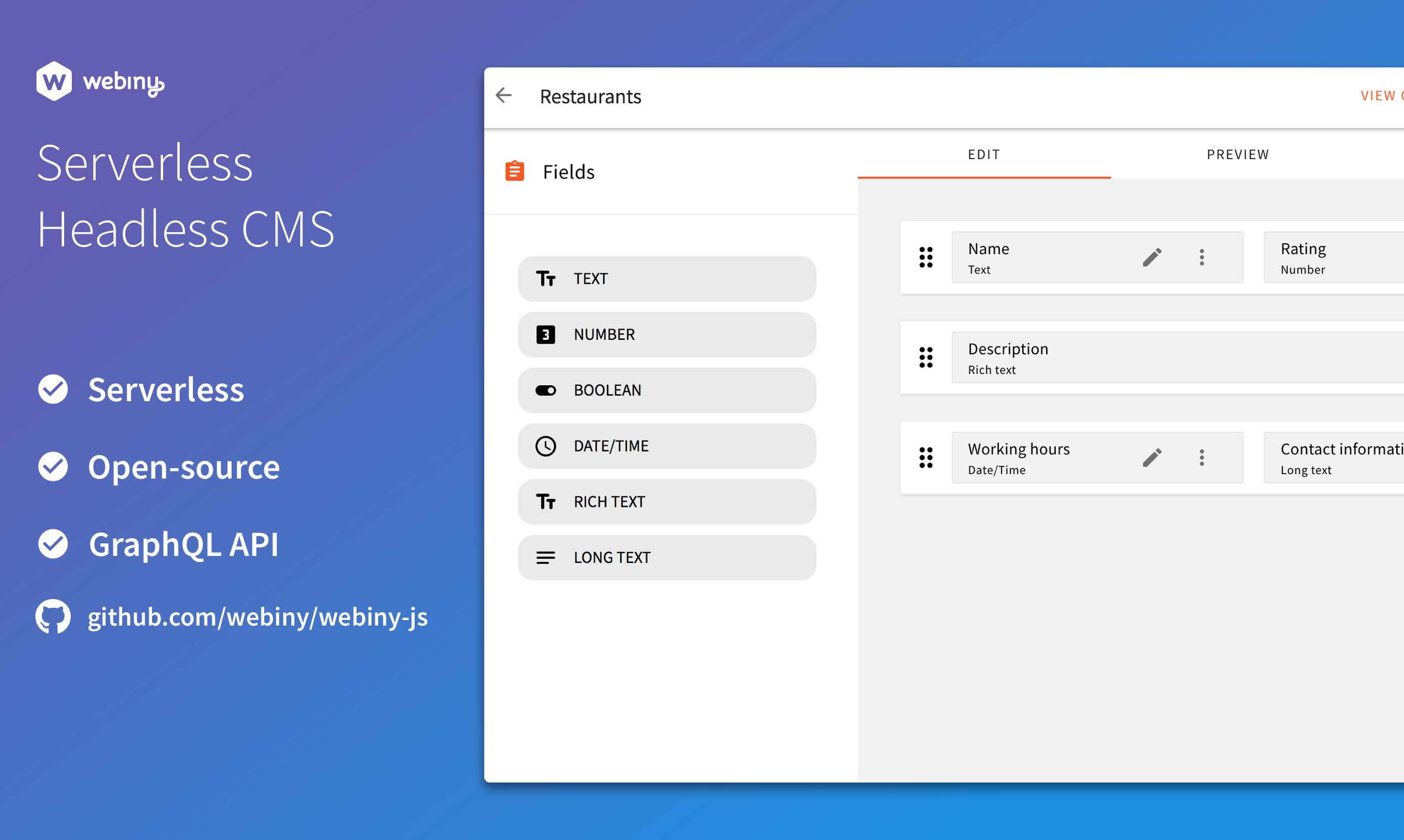The width and height of the screenshot is (1404, 840).
Task: Switch to the EDIT tab
Action: point(983,155)
